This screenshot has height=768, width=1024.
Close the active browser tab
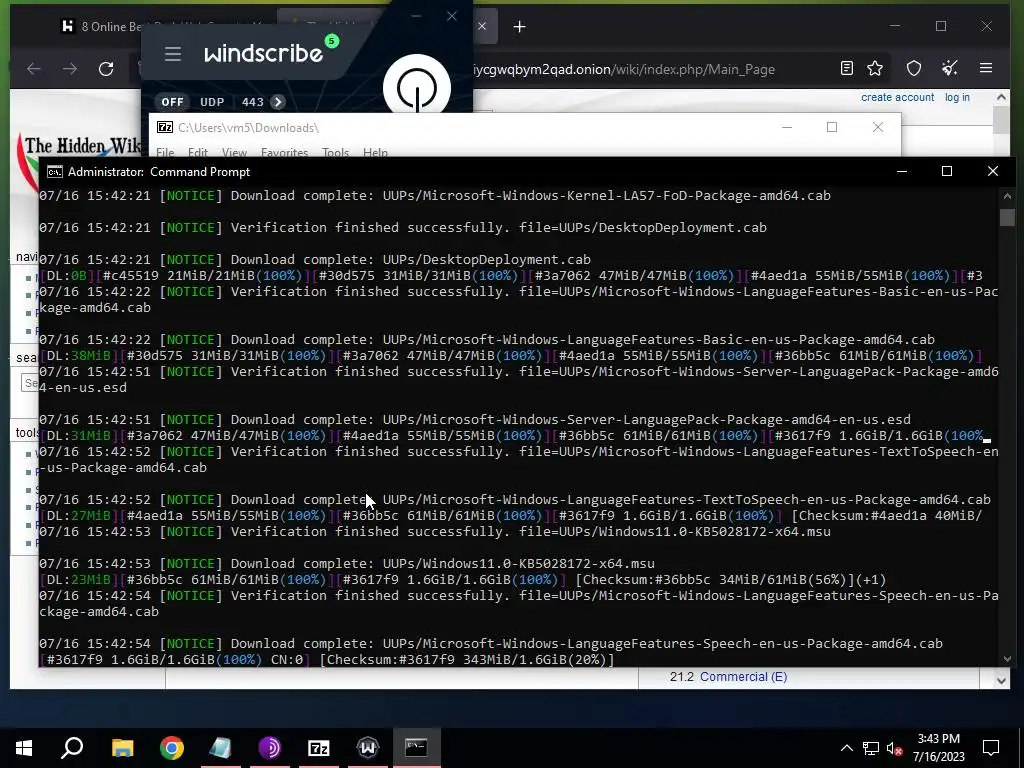tap(482, 26)
